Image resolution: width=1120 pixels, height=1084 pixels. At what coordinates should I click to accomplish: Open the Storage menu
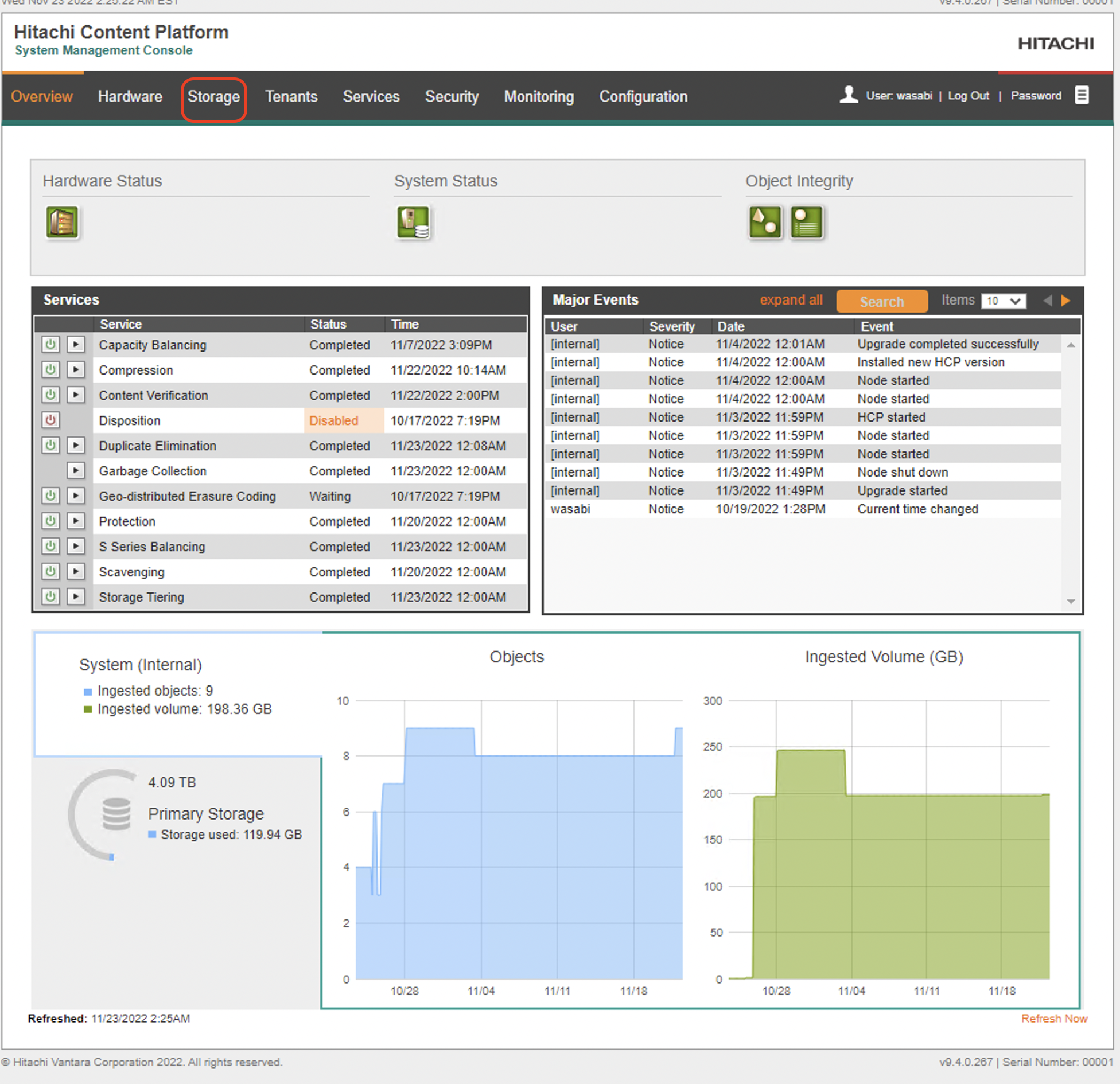214,96
